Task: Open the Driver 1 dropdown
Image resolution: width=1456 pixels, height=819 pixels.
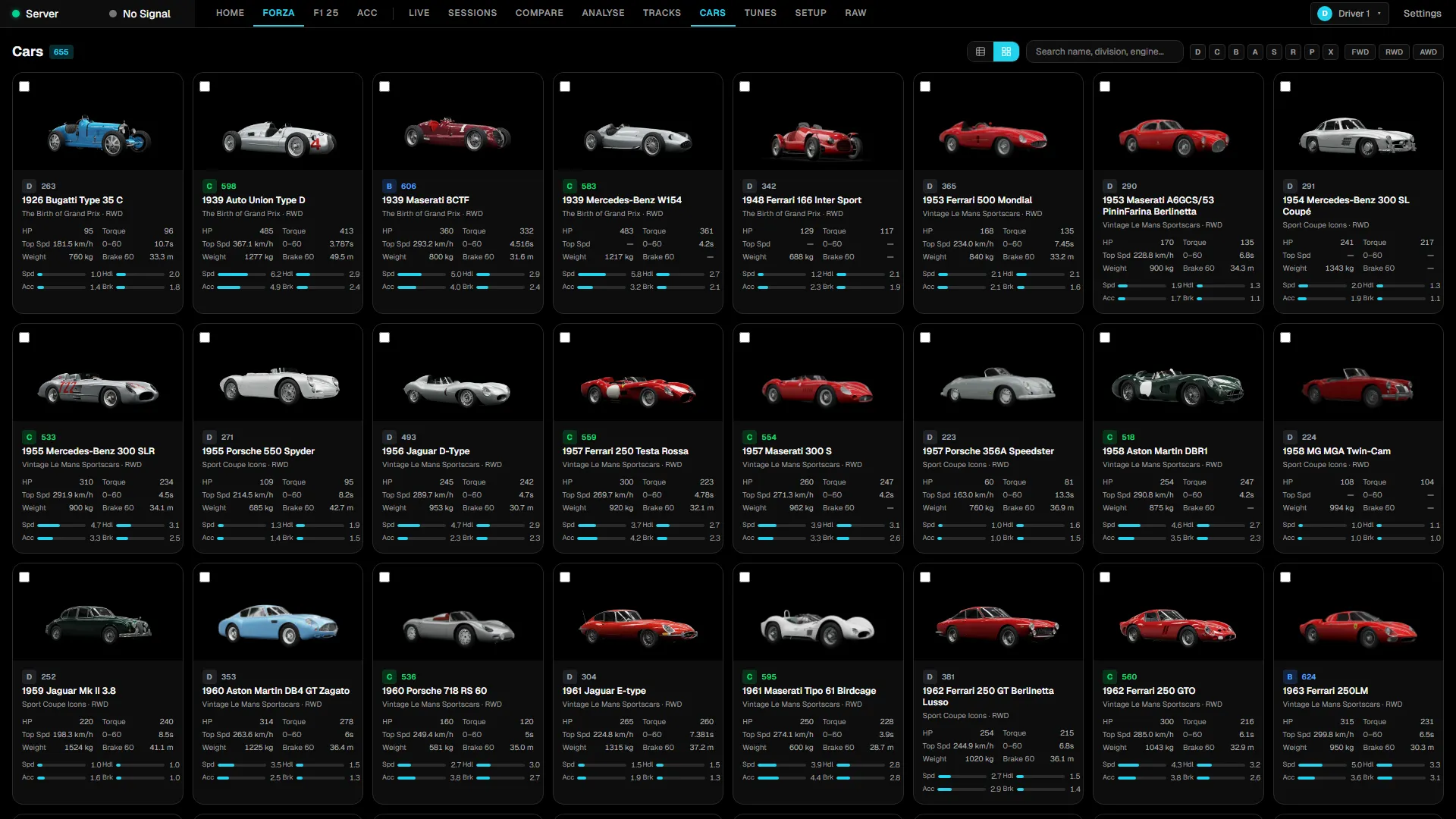Action: pyautogui.click(x=1350, y=14)
